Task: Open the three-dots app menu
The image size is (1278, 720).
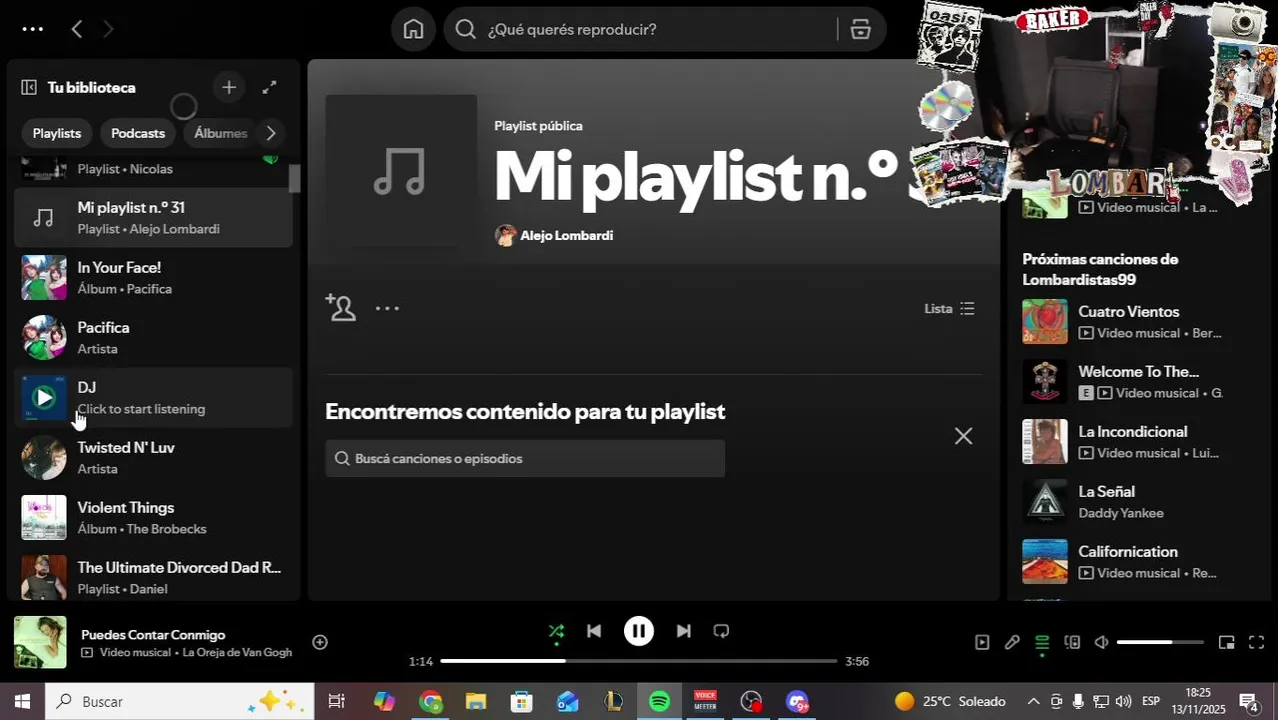Action: tap(32, 29)
